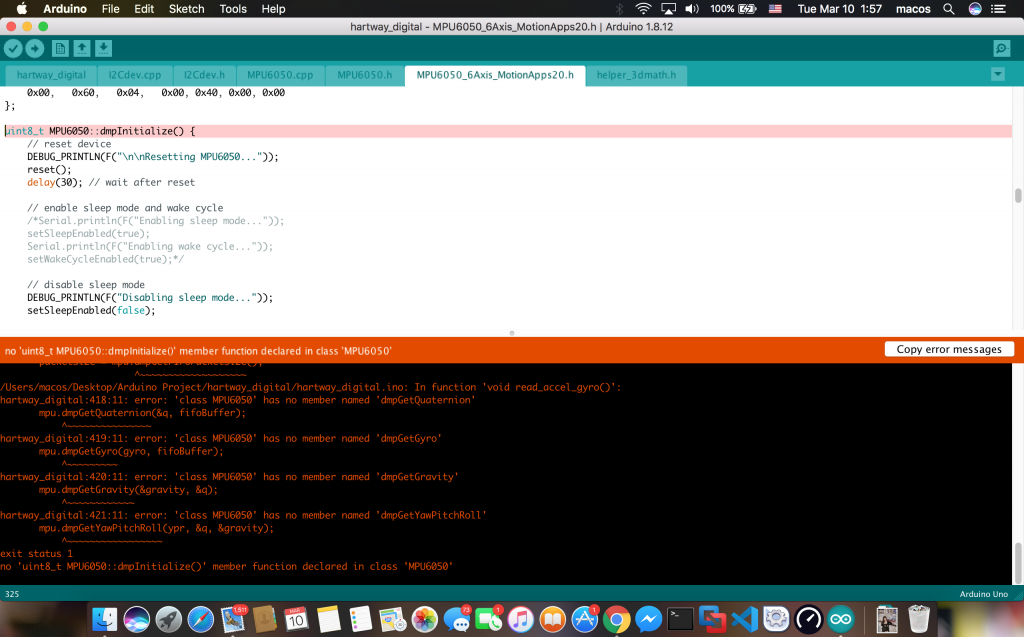Click the 'reset();' code line
Viewport: 1024px width, 637px height.
(49, 169)
